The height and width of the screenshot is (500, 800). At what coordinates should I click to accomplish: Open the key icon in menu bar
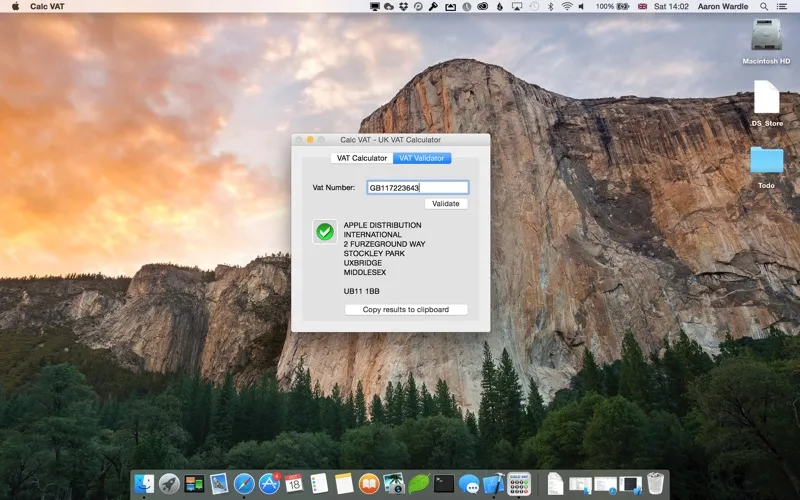(433, 7)
